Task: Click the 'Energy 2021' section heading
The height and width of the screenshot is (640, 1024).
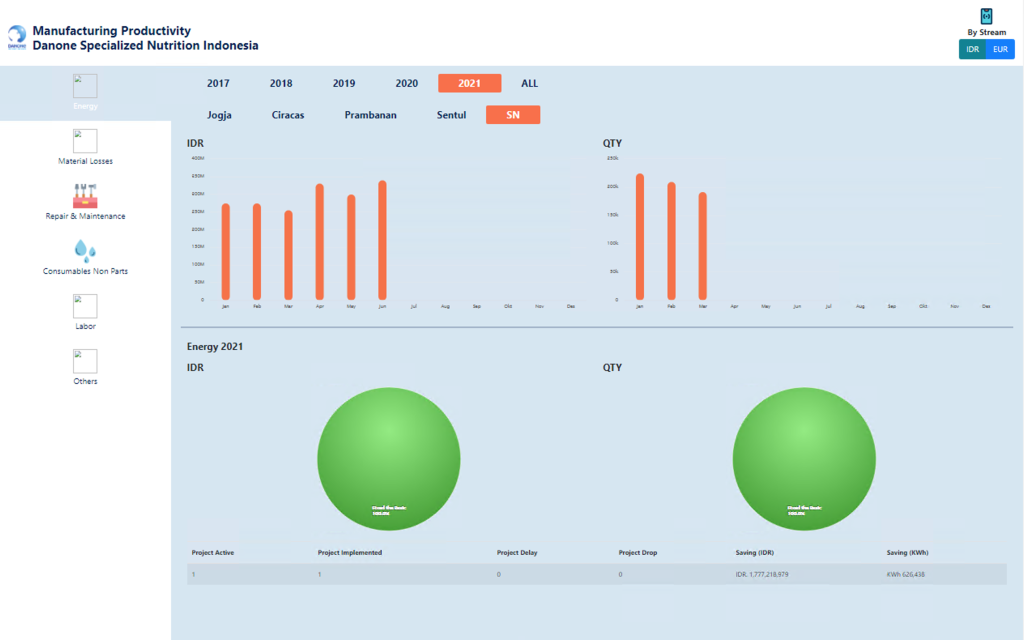Action: pos(215,347)
